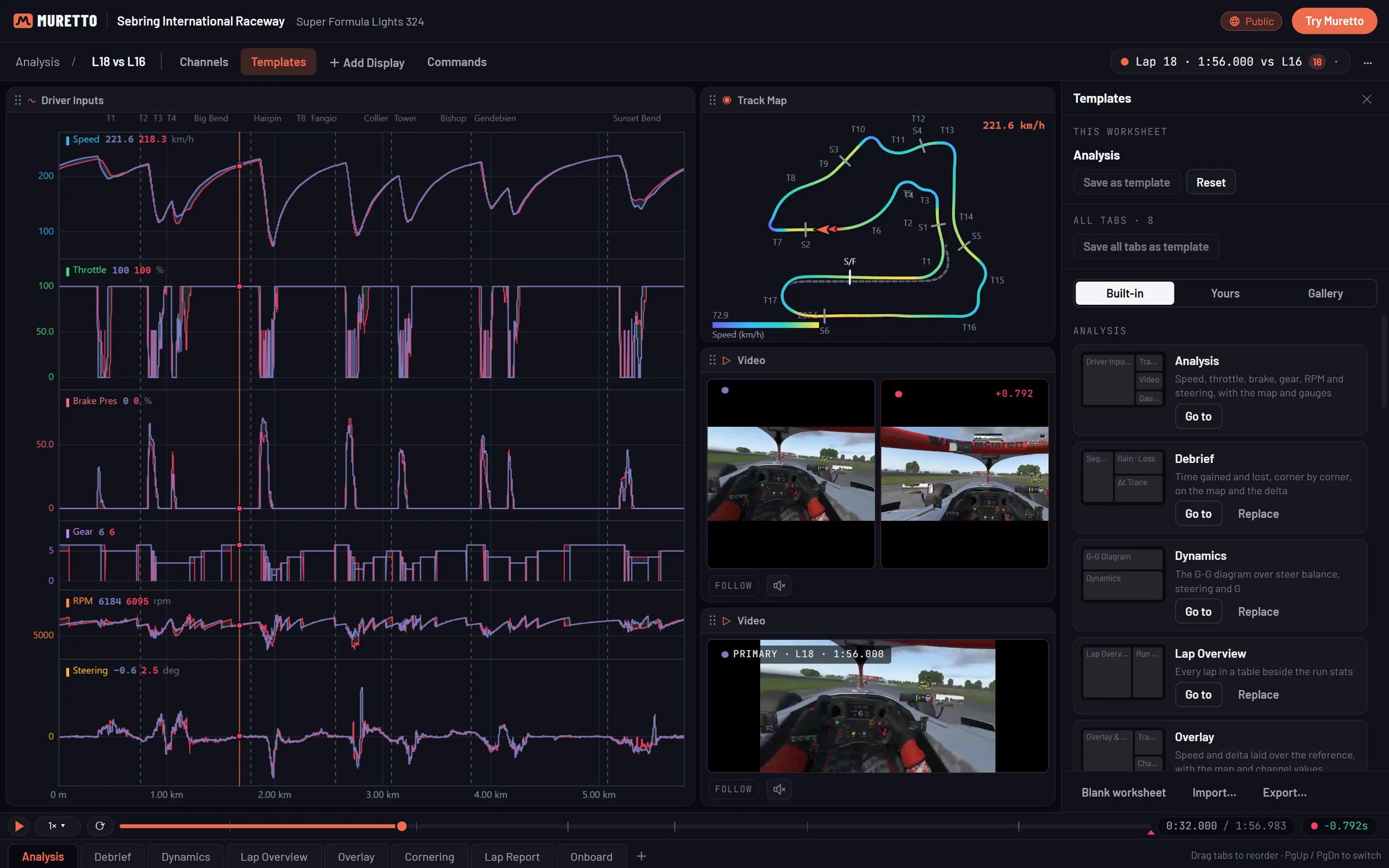Open the L18 vs L16 breadcrumb
Image resolution: width=1389 pixels, height=868 pixels.
coord(119,62)
